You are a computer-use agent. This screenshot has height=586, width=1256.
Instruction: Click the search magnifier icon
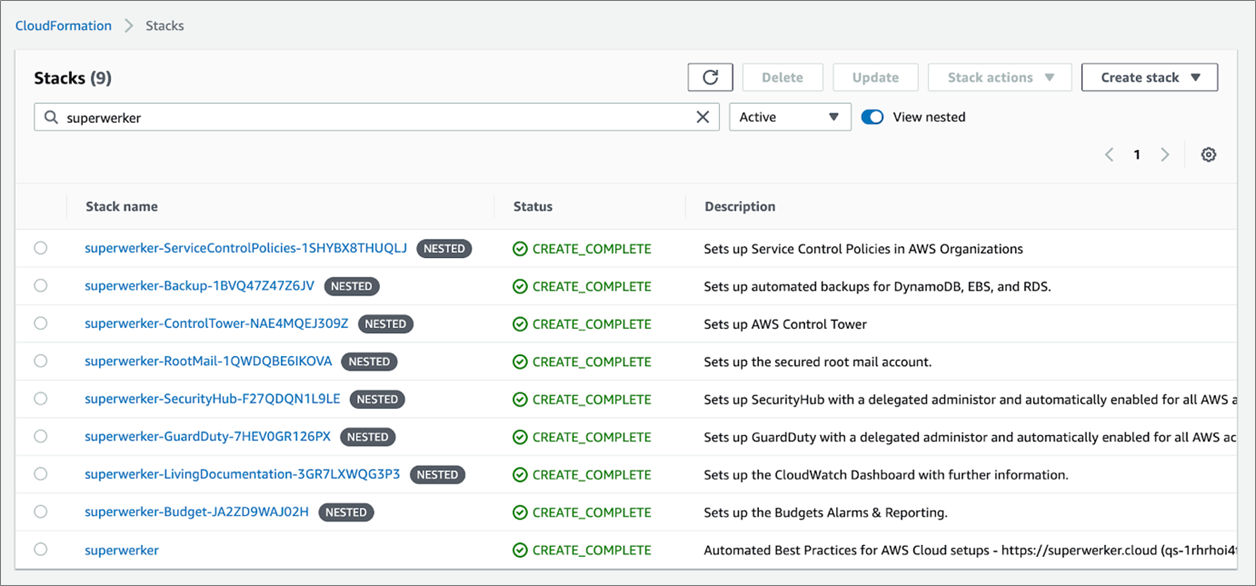coord(51,117)
